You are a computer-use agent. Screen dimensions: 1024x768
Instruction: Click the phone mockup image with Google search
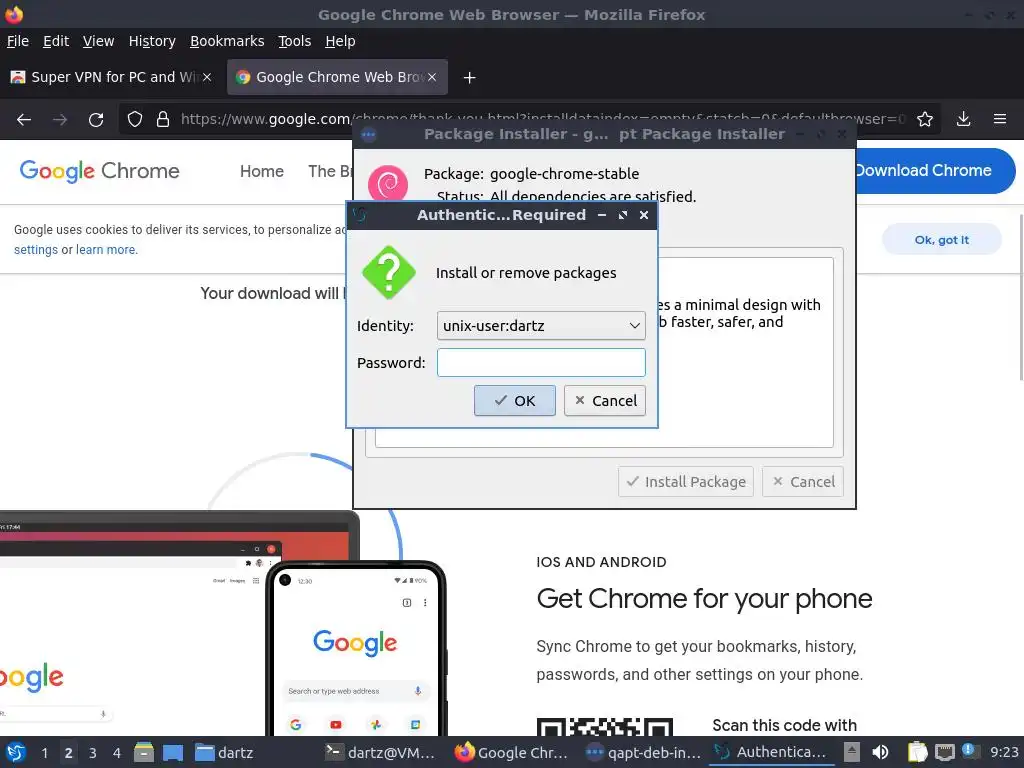tap(356, 648)
